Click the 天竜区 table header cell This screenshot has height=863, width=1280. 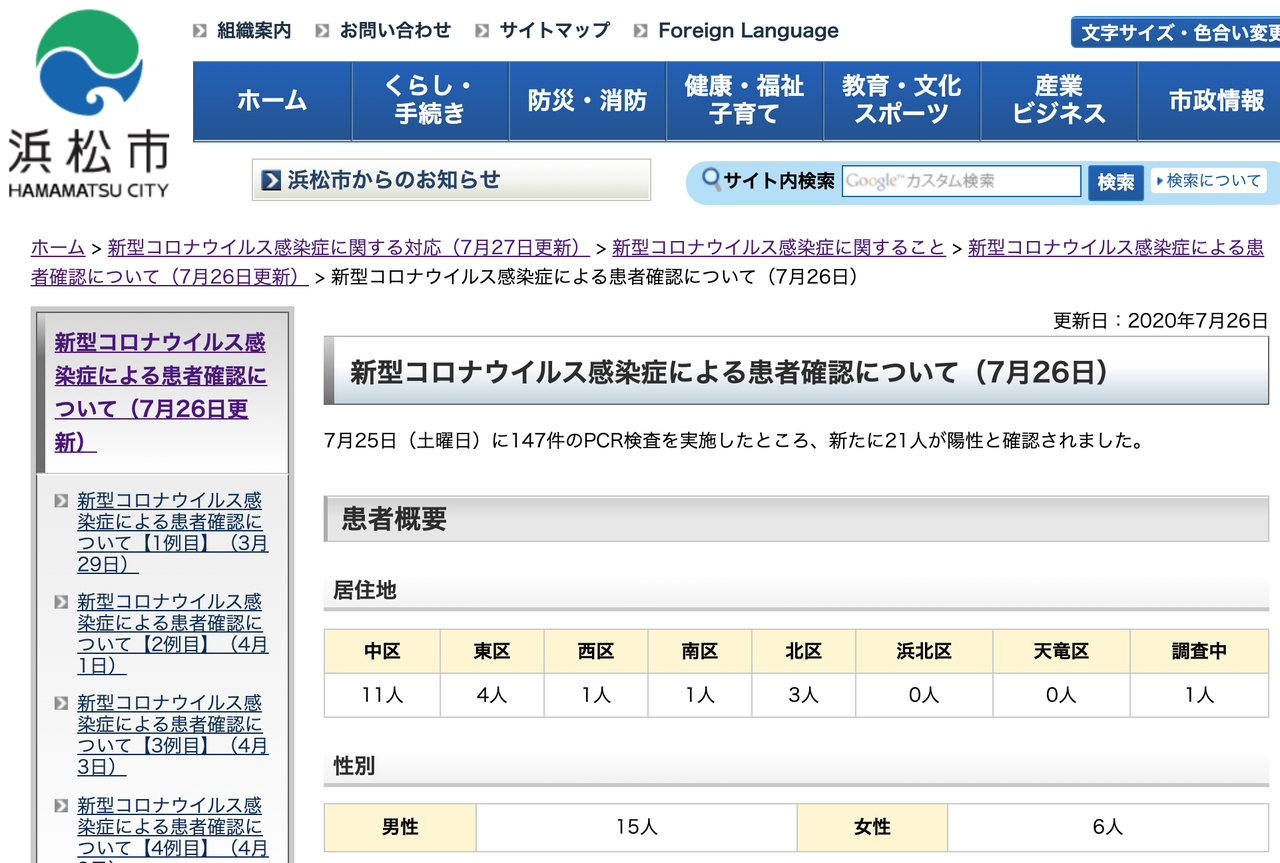(1061, 651)
